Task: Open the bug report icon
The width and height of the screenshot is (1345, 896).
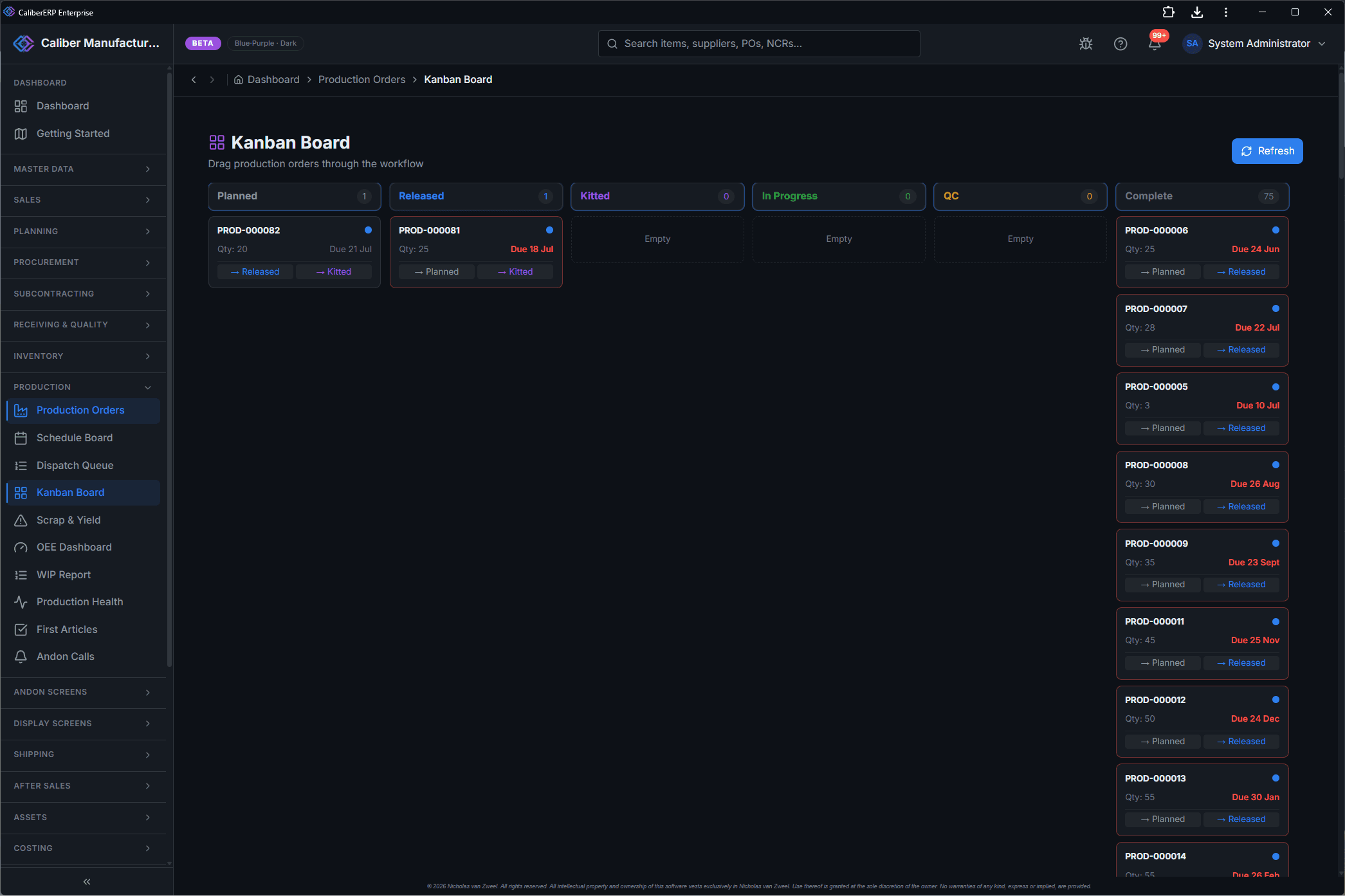Action: click(x=1086, y=44)
